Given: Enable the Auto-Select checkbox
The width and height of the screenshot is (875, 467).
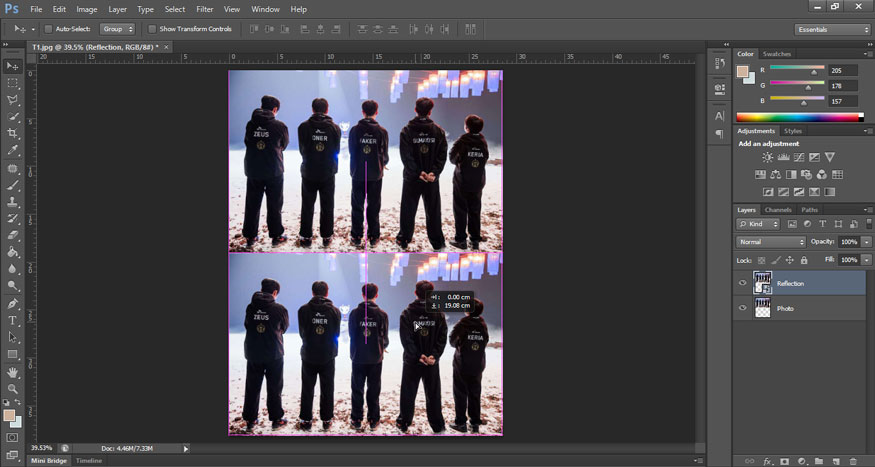Looking at the screenshot, I should pos(48,29).
